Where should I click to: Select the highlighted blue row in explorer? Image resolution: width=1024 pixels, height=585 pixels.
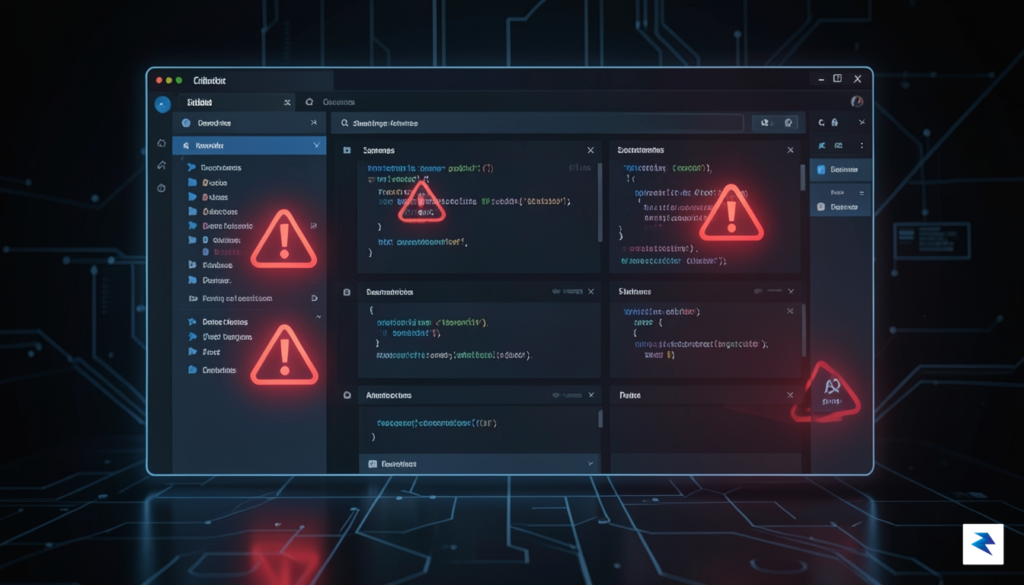249,145
